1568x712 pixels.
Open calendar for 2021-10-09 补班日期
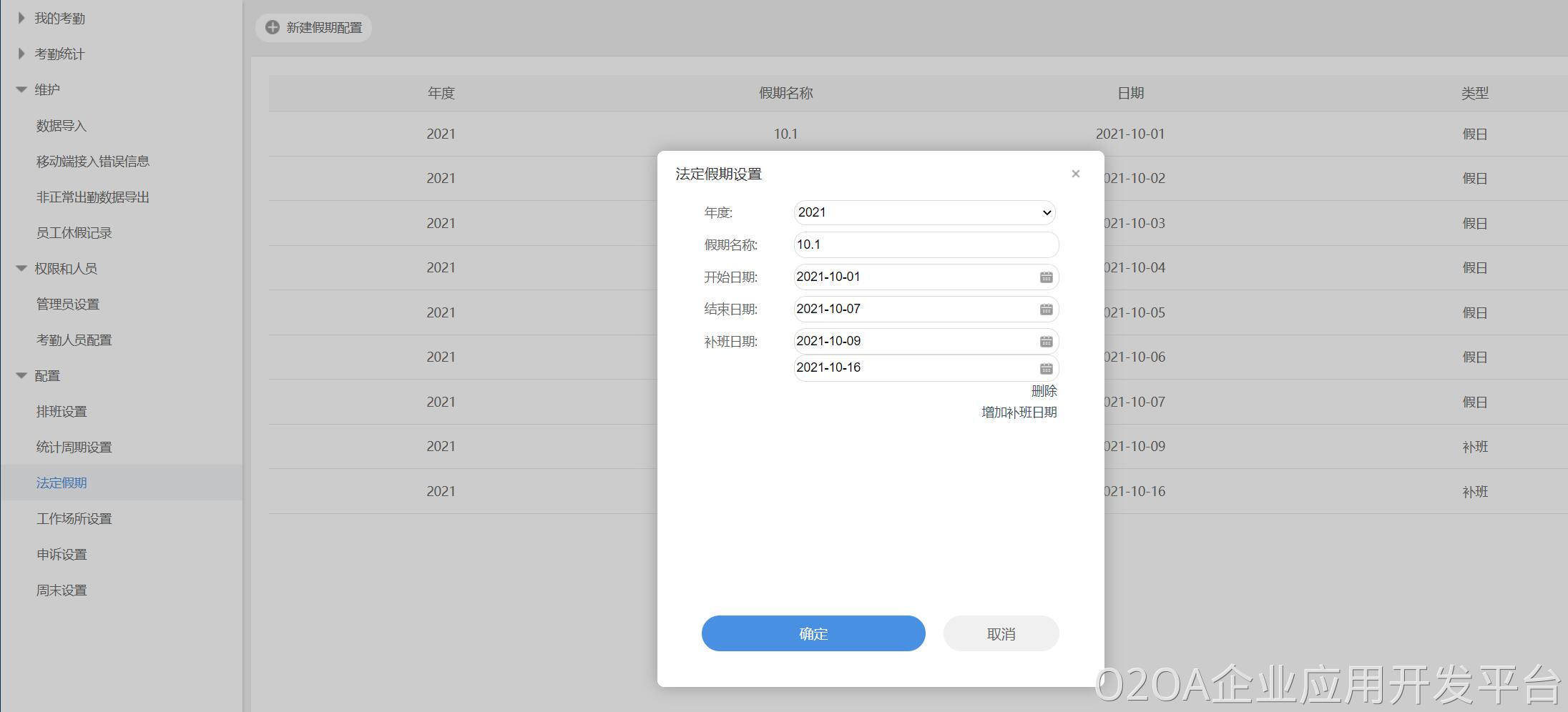pyautogui.click(x=1046, y=342)
